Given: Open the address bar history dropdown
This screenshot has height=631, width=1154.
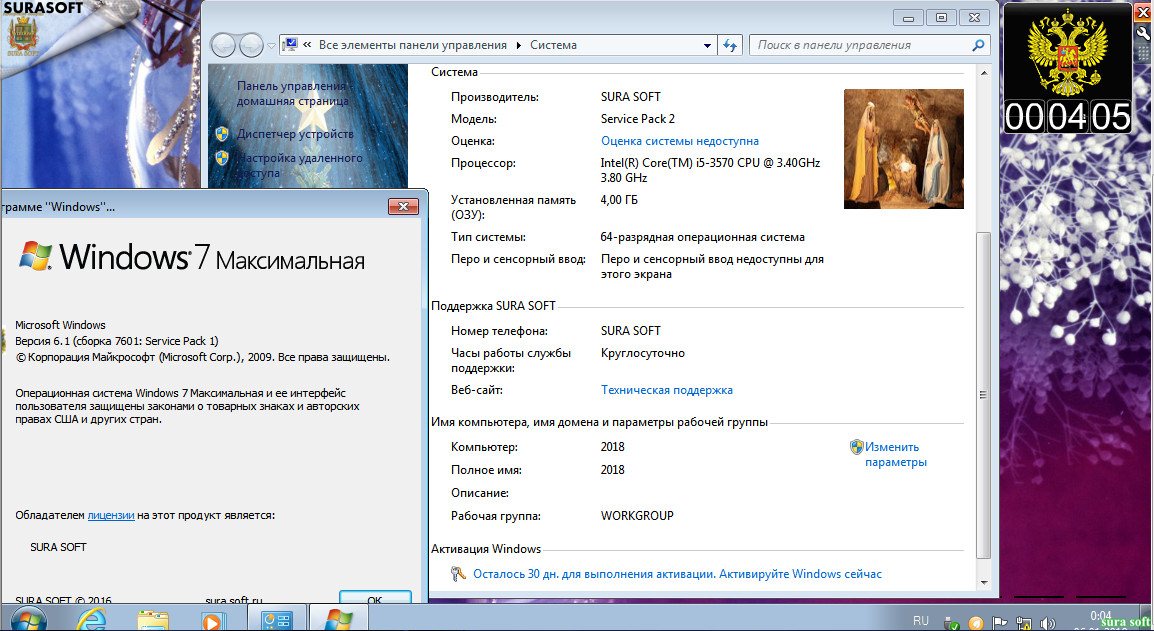Looking at the screenshot, I should tap(707, 46).
